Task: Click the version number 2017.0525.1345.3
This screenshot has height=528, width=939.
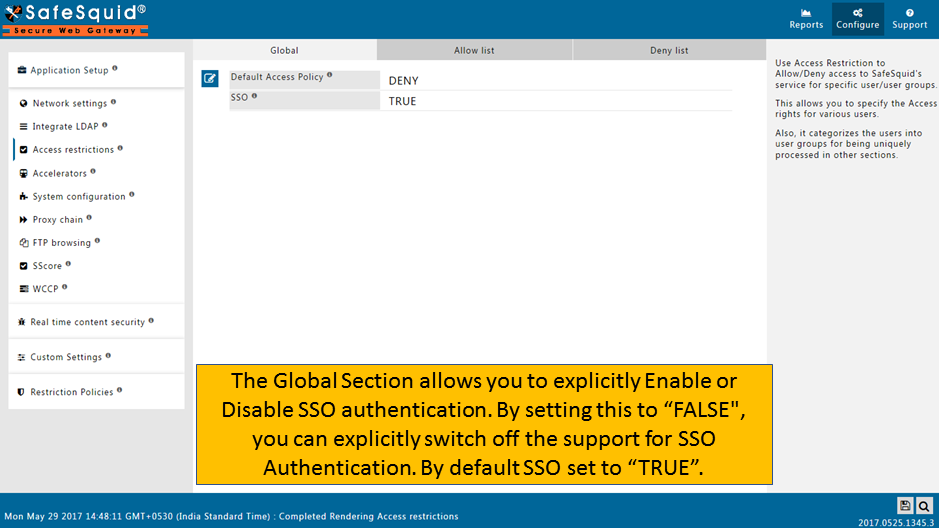Action: pos(895,523)
